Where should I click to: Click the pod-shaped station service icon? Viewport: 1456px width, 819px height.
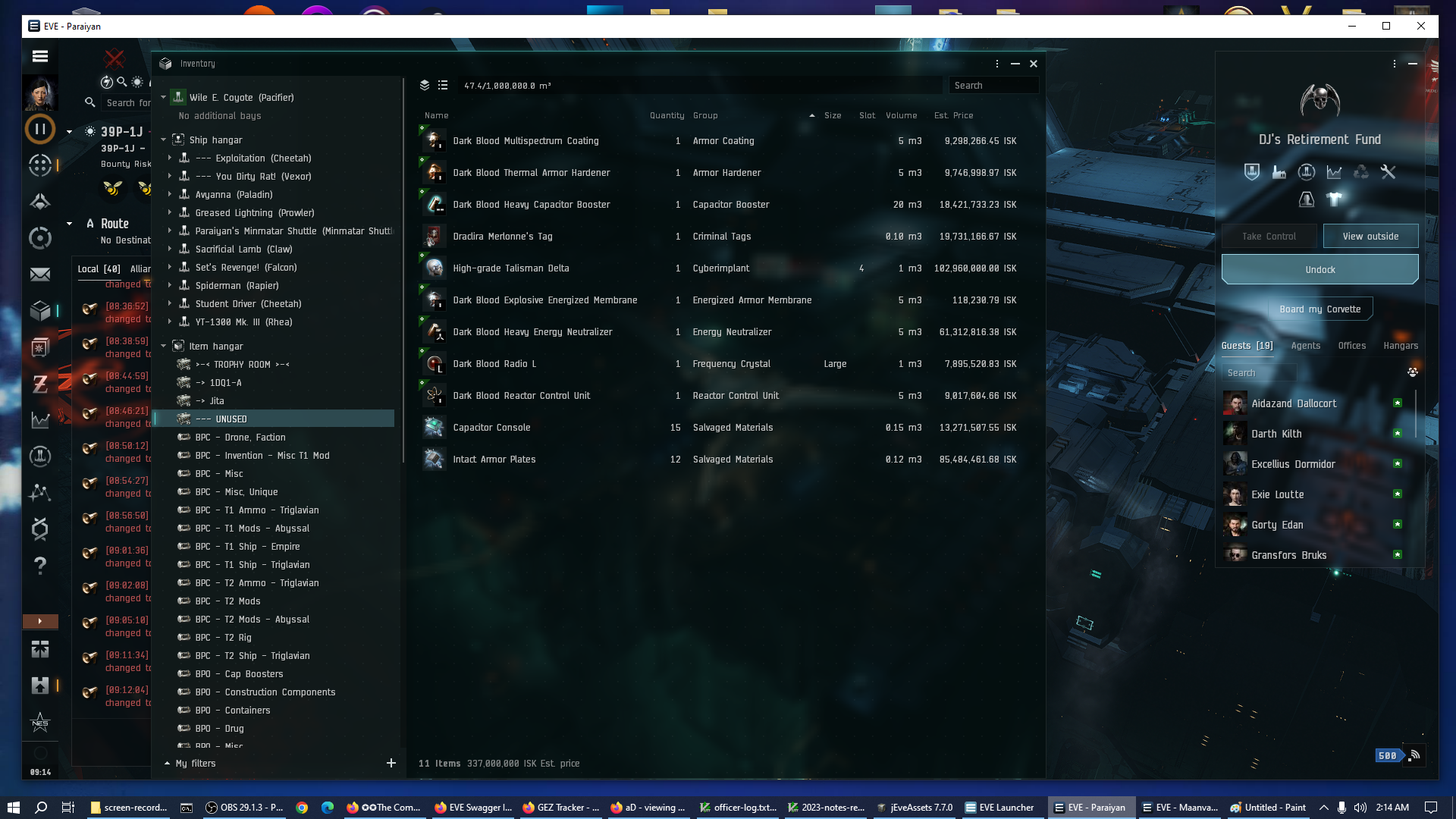coord(1307,199)
